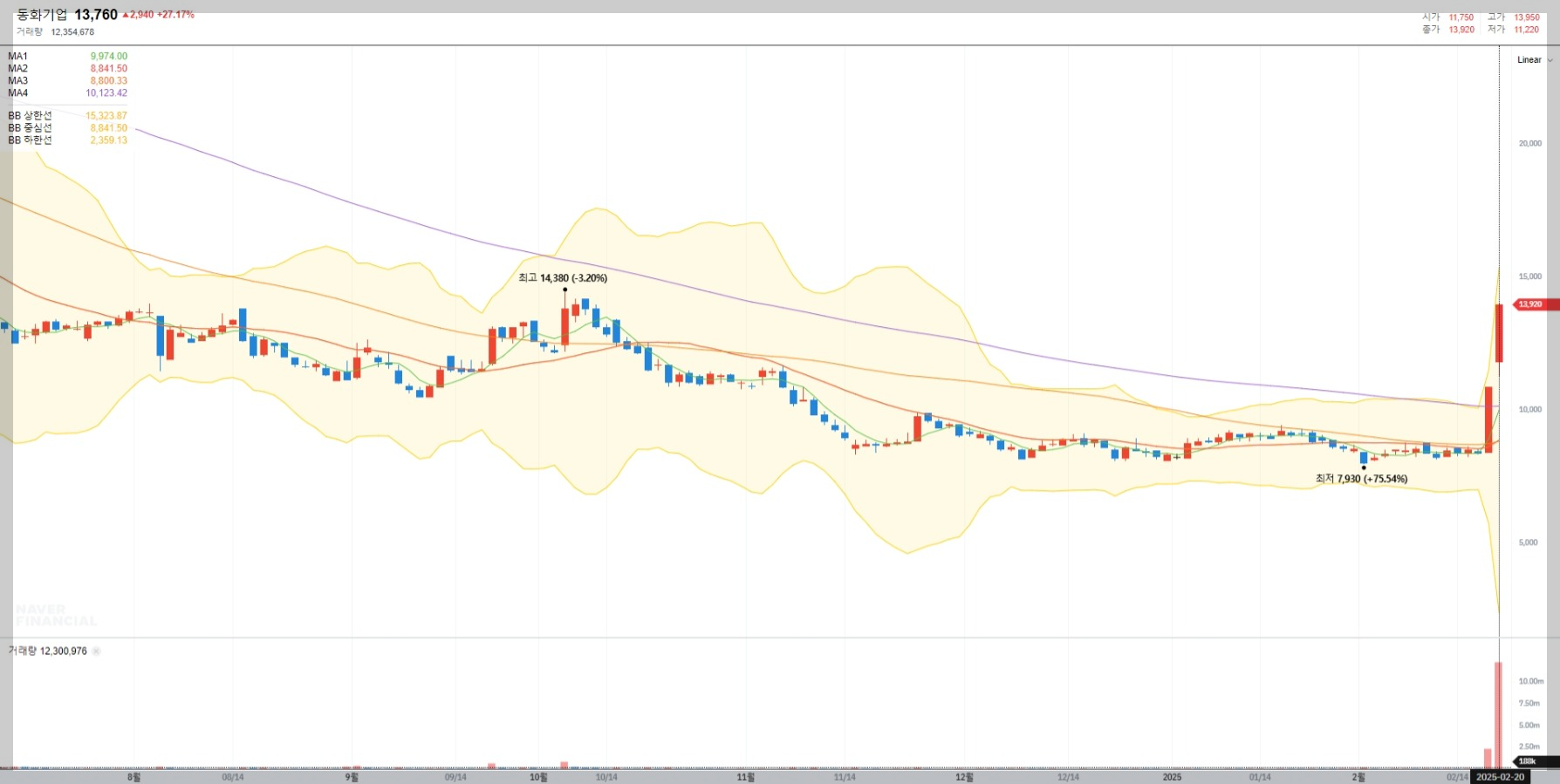The width and height of the screenshot is (1560, 784).
Task: Click the MA2 legend row
Action: coord(67,69)
